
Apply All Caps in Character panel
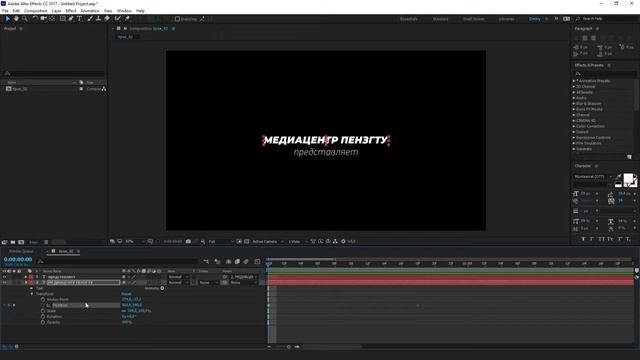(601, 239)
